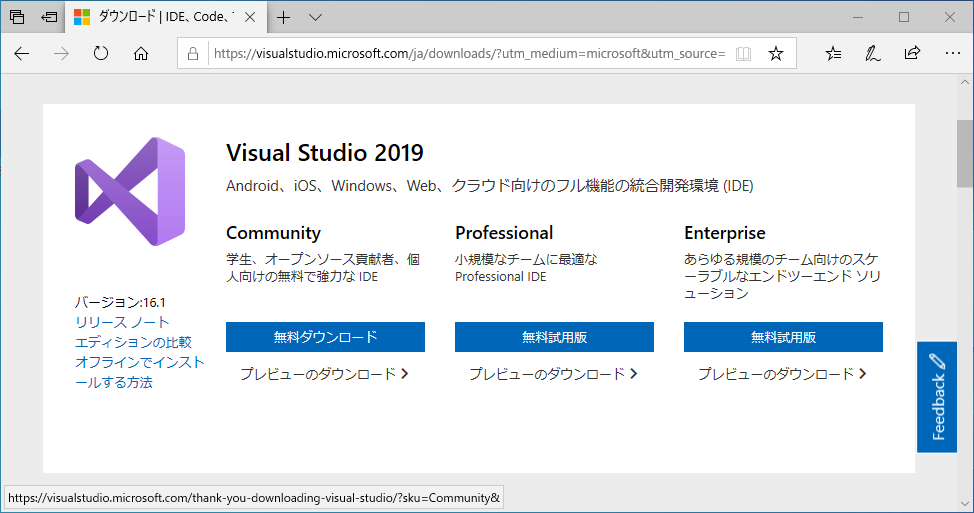Open the browser home page
This screenshot has height=513, width=974.
click(x=141, y=53)
